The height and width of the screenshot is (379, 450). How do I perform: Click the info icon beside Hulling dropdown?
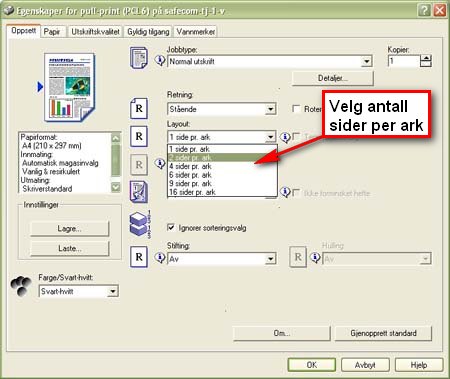click(x=315, y=258)
